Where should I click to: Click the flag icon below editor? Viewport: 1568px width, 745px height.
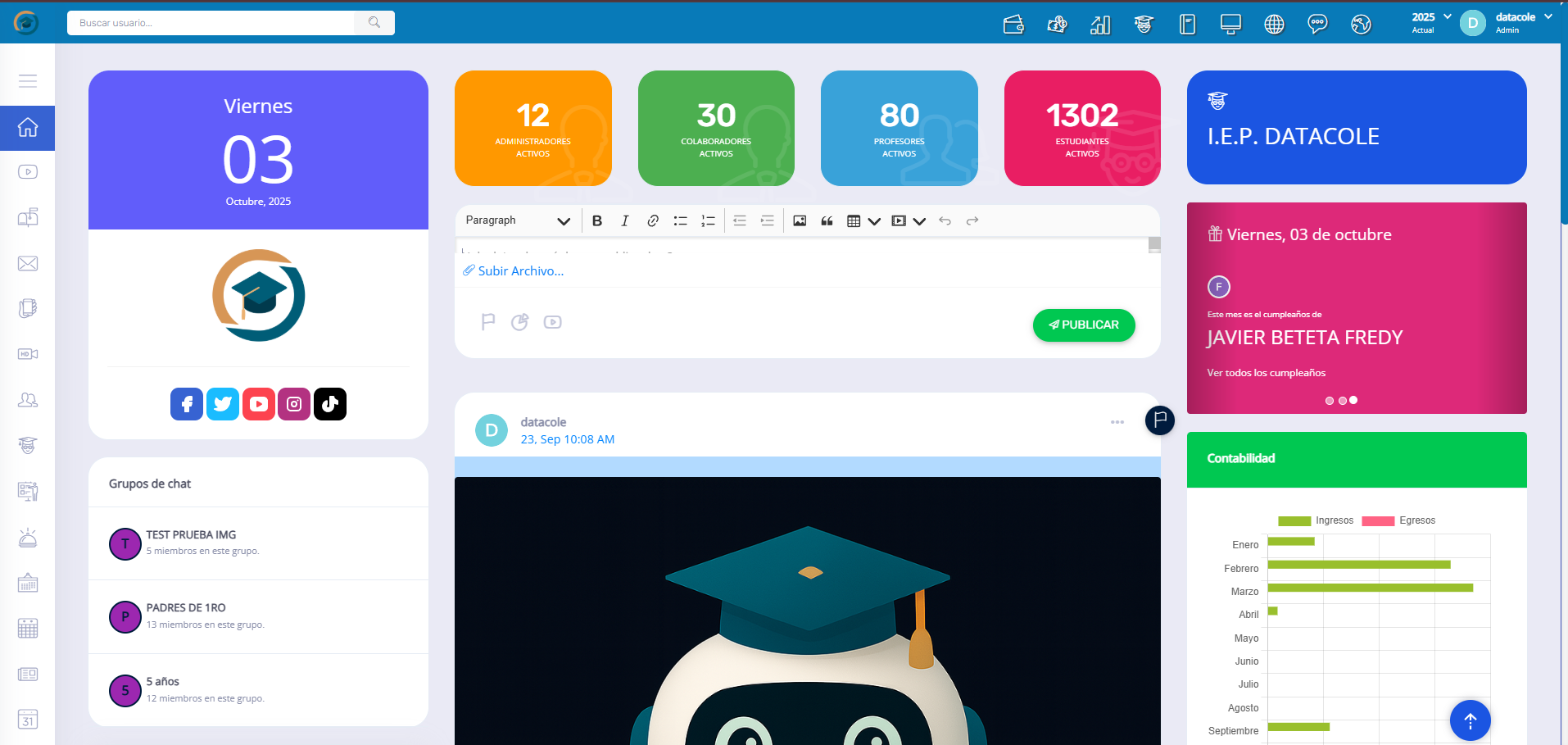tap(488, 322)
